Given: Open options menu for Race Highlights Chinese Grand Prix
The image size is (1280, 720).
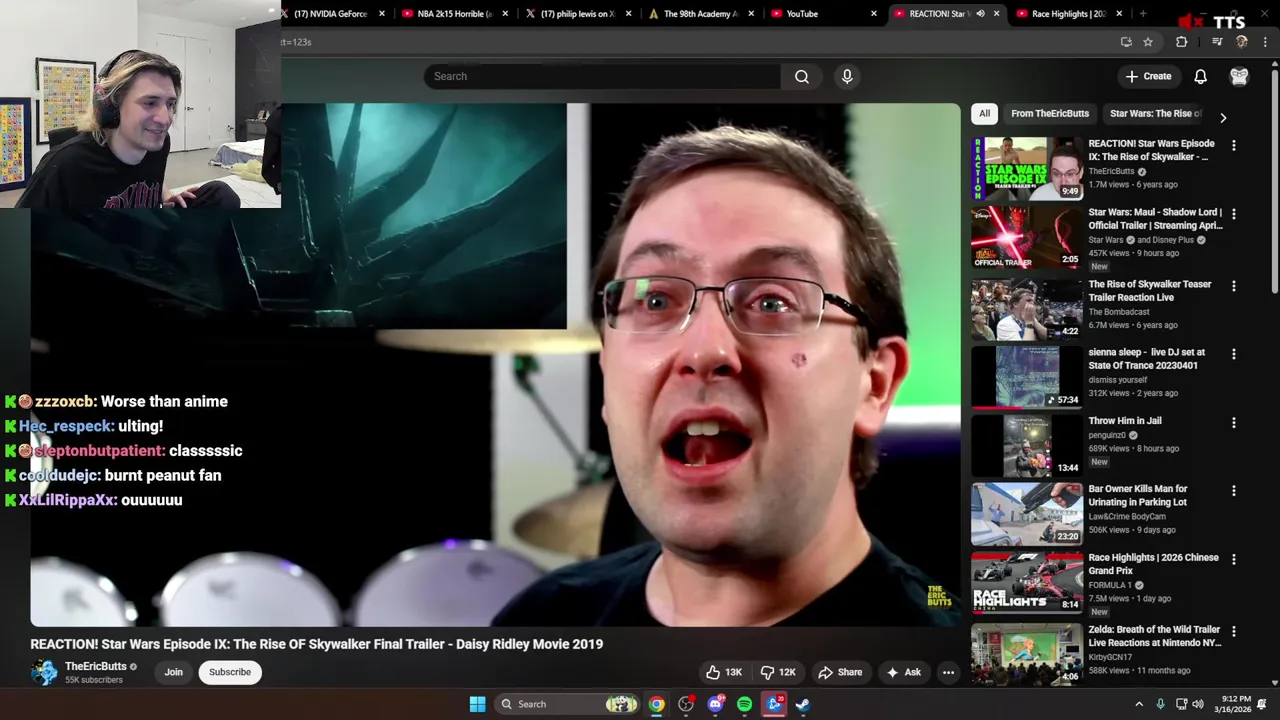Looking at the screenshot, I should tap(1233, 560).
